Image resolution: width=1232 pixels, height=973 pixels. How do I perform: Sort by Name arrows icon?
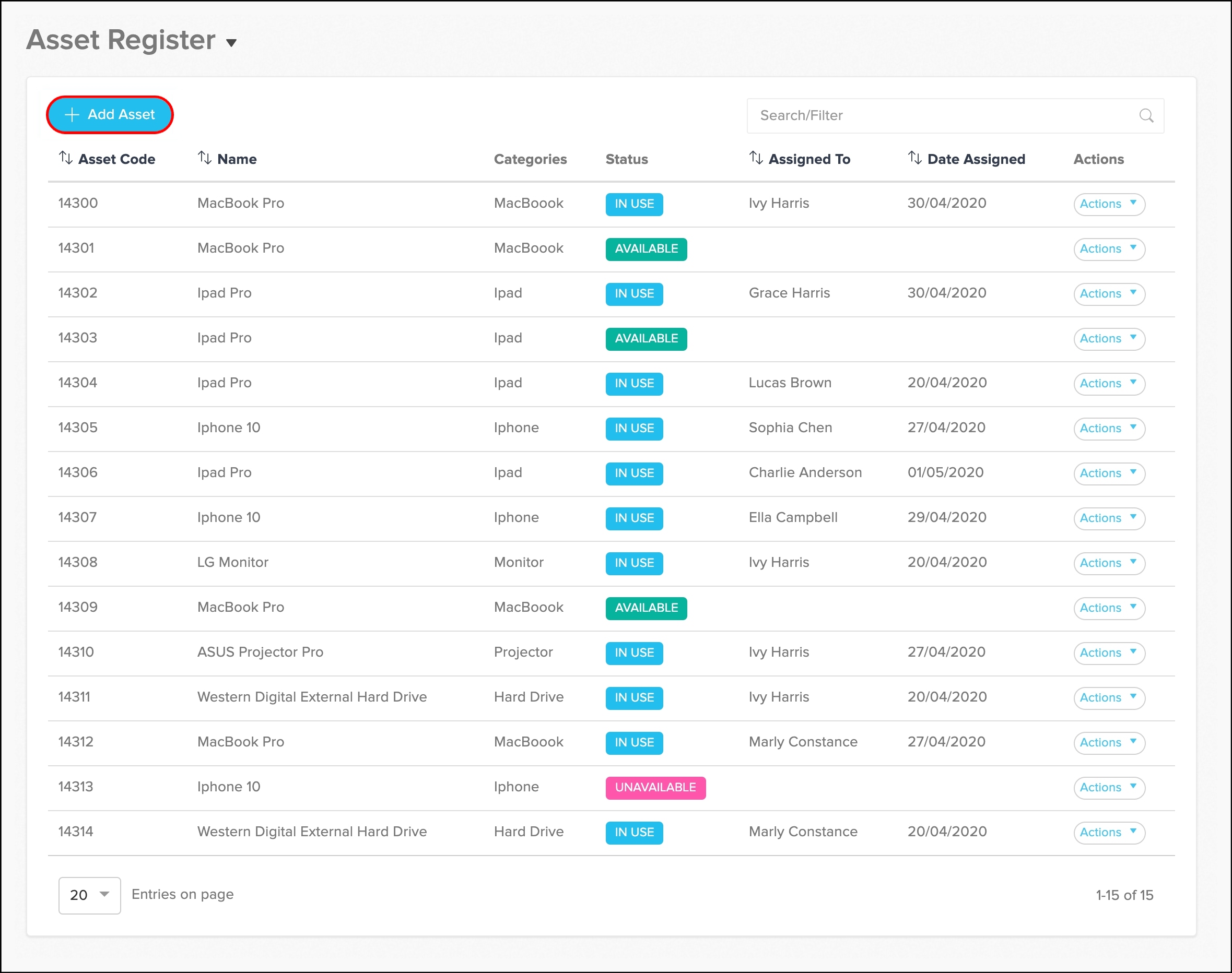[205, 158]
